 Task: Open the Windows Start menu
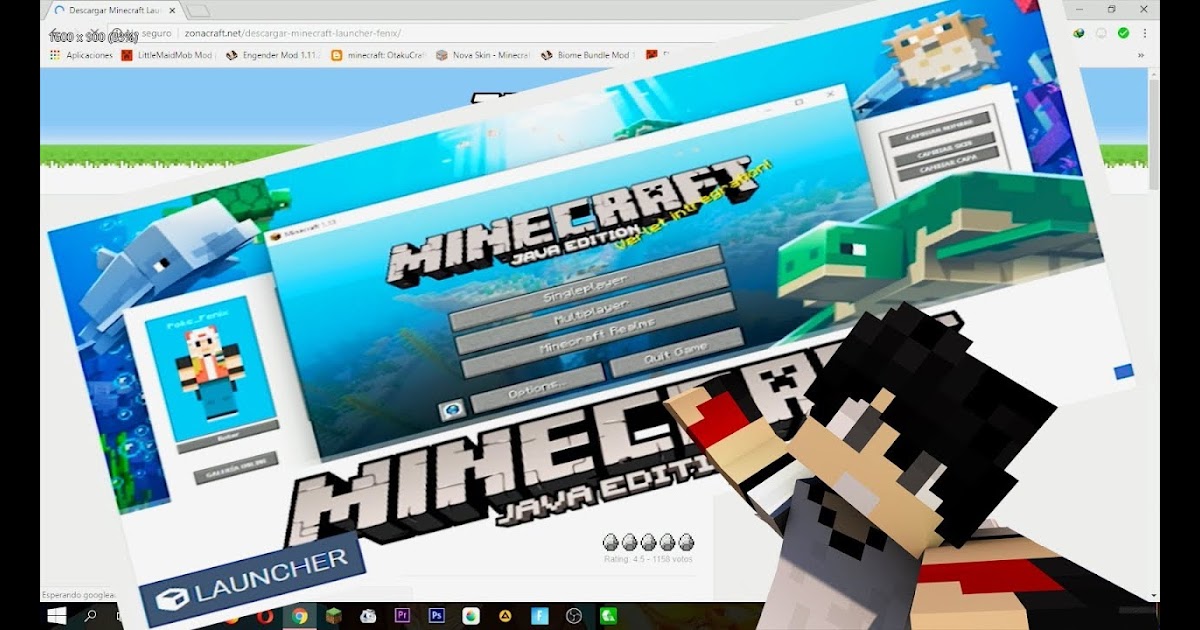tap(56, 616)
